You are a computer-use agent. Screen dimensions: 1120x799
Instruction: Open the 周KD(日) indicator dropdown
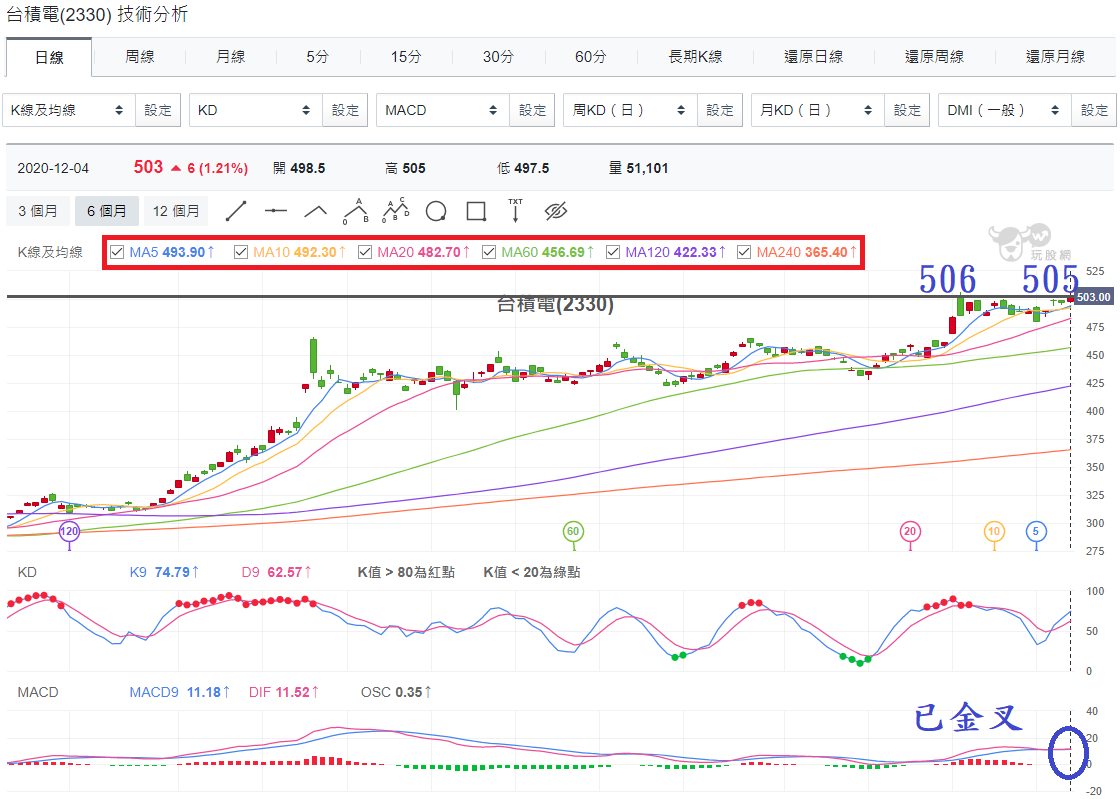click(630, 110)
